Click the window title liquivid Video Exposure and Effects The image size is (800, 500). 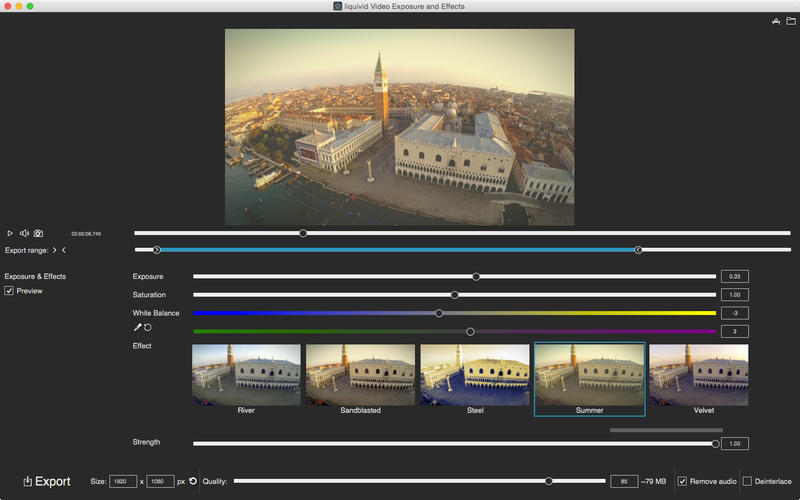404,6
